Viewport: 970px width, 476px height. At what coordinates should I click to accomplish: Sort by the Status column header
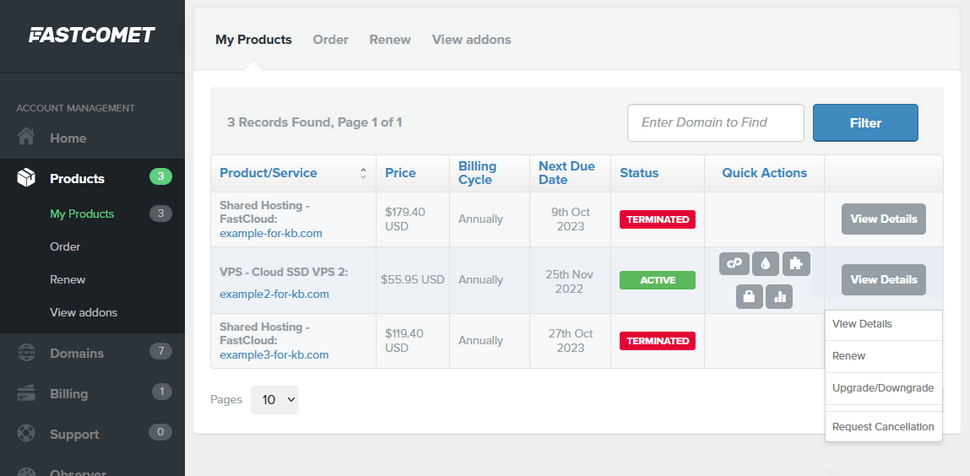[x=639, y=173]
